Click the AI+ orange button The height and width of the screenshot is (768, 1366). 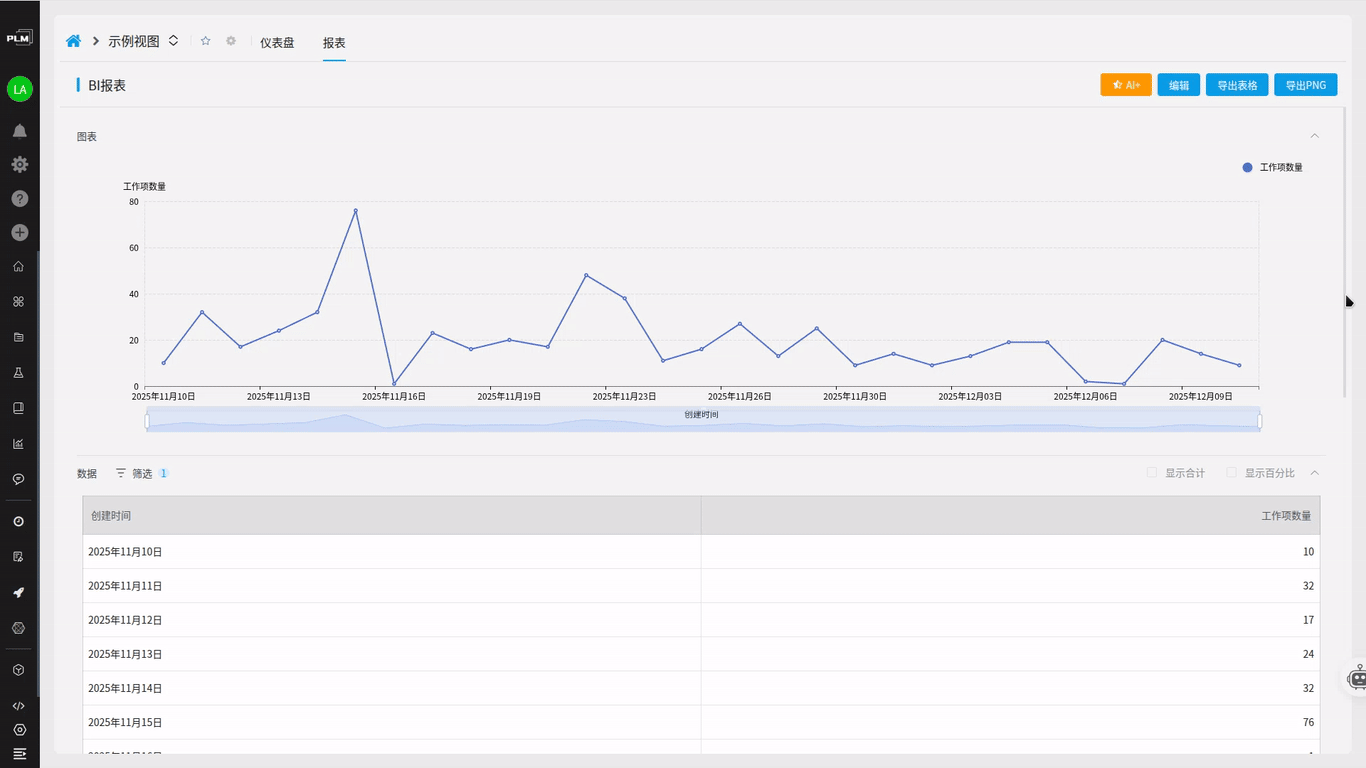point(1126,85)
